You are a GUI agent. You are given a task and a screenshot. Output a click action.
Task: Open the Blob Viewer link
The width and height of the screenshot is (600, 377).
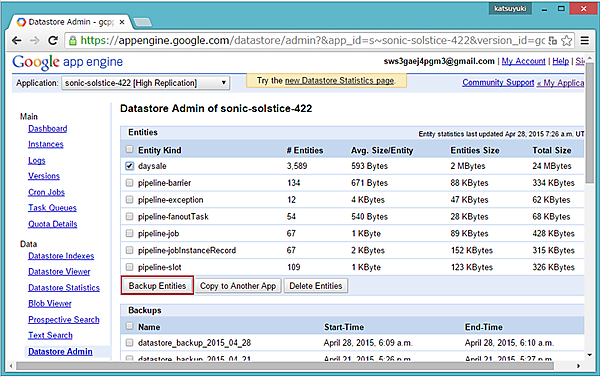click(50, 304)
